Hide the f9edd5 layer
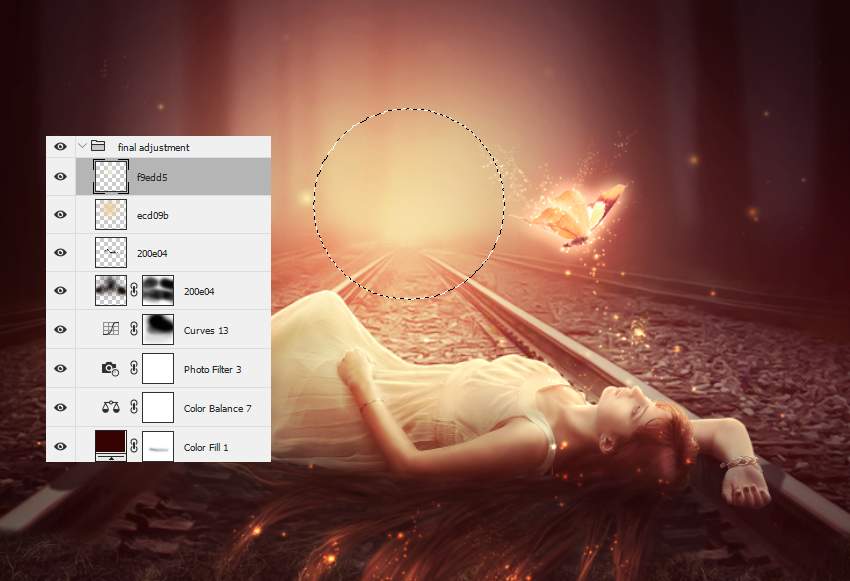Screen dimensions: 850x581 coord(60,176)
